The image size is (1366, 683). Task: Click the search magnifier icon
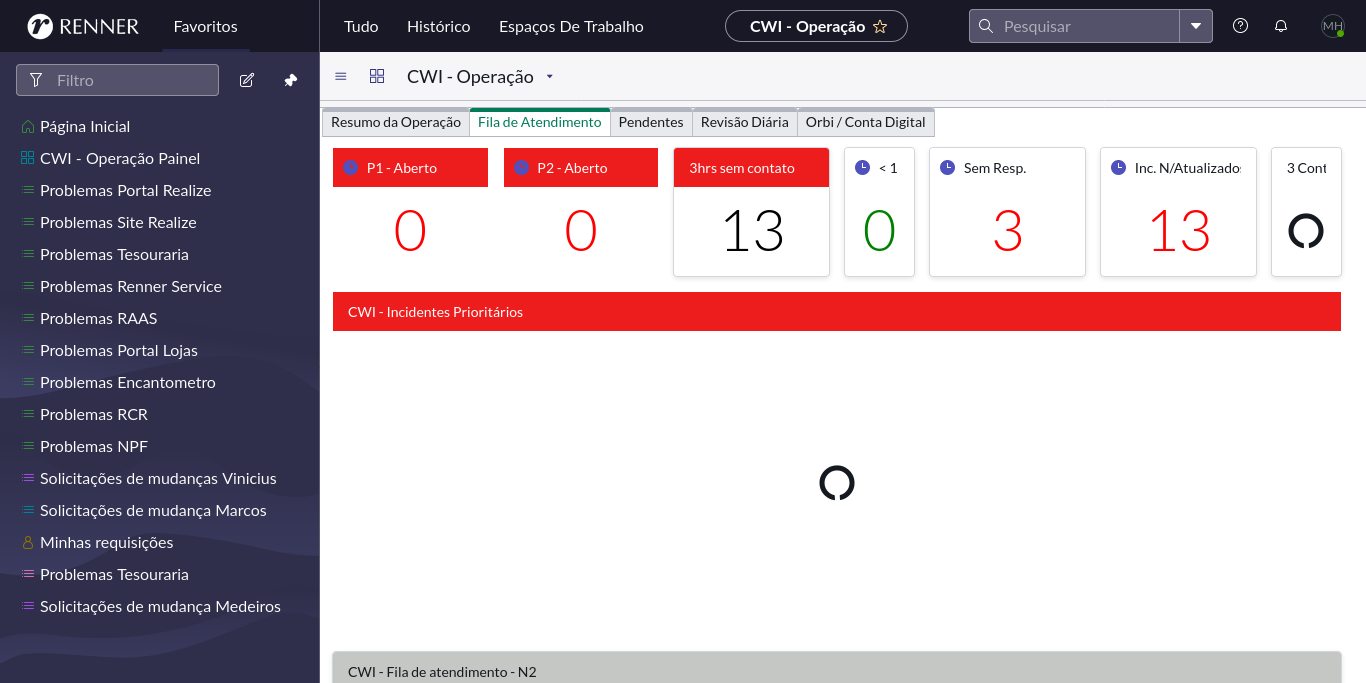pos(986,26)
